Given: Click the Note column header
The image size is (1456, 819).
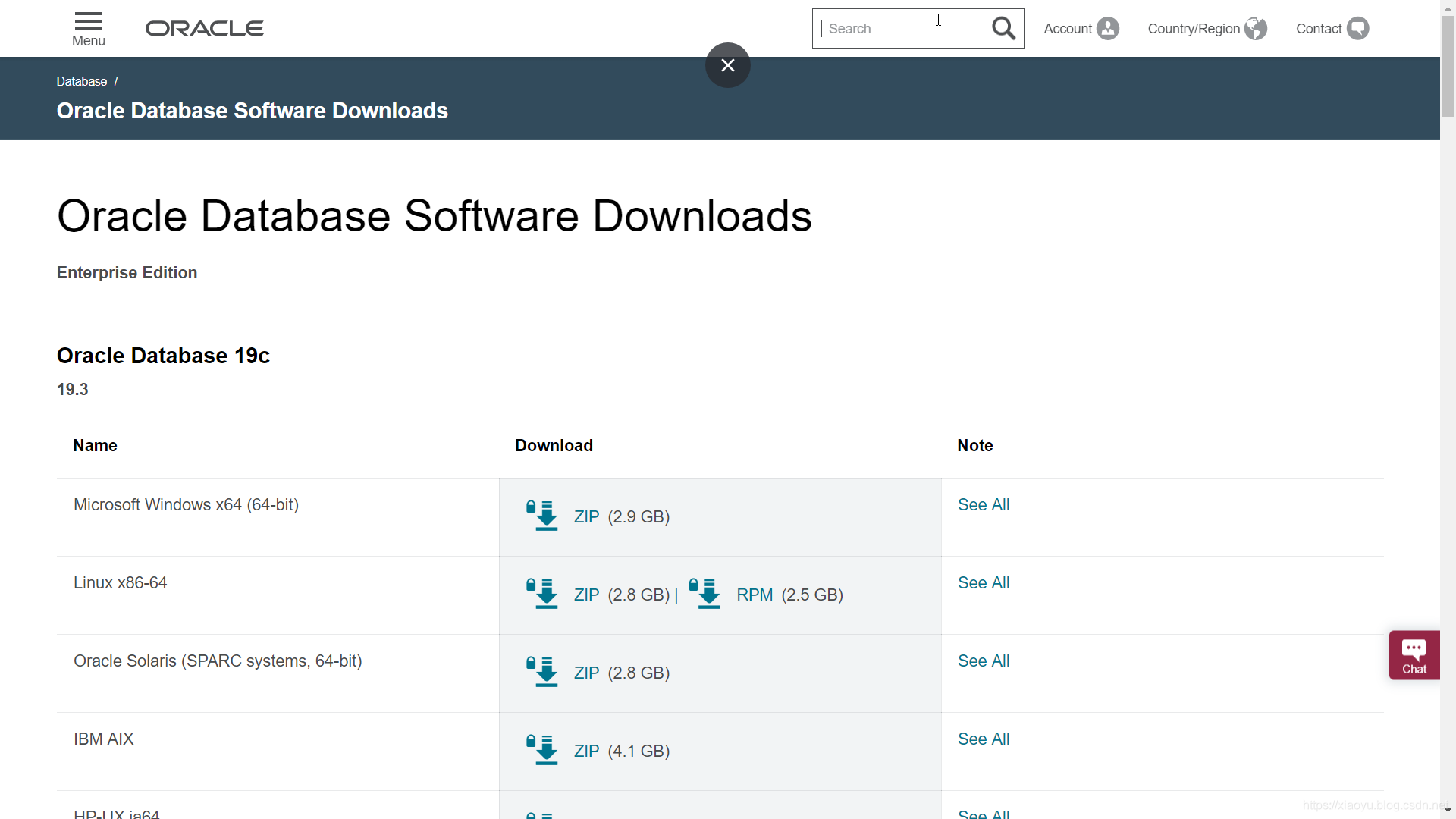Looking at the screenshot, I should 975,446.
